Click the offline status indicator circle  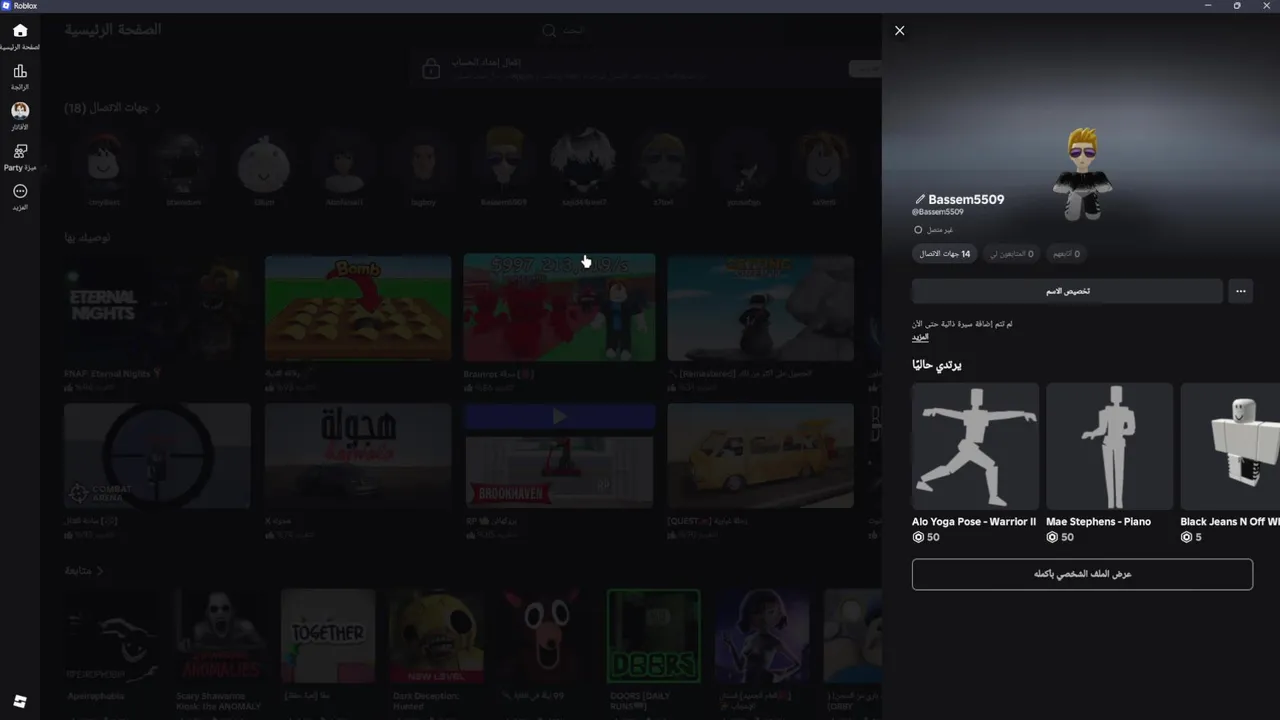(x=918, y=230)
